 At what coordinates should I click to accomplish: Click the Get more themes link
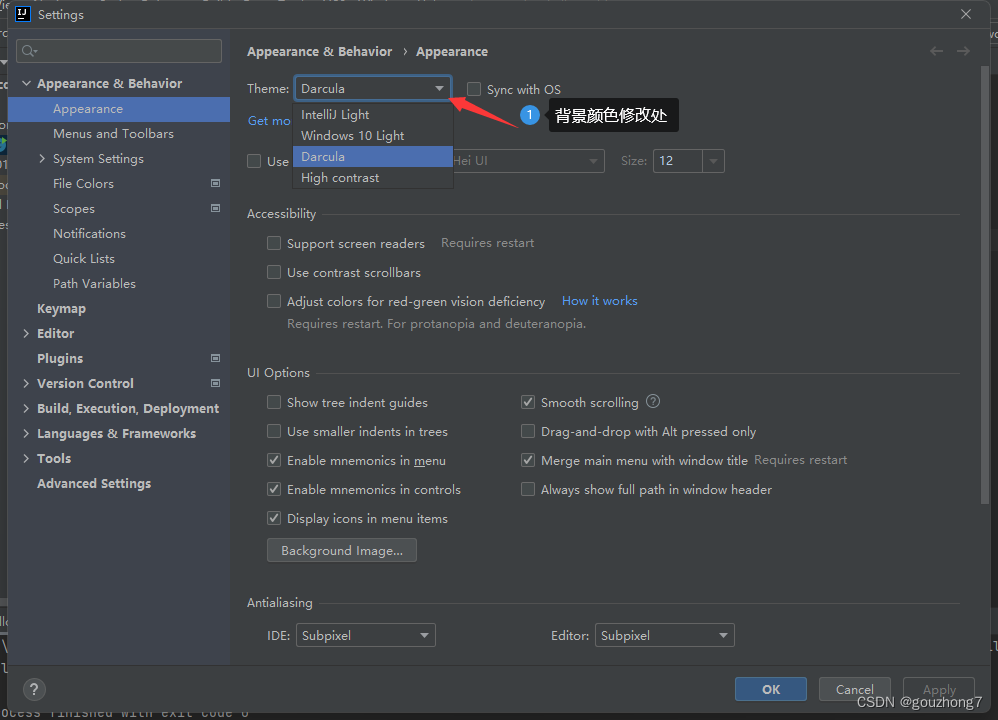coord(269,120)
